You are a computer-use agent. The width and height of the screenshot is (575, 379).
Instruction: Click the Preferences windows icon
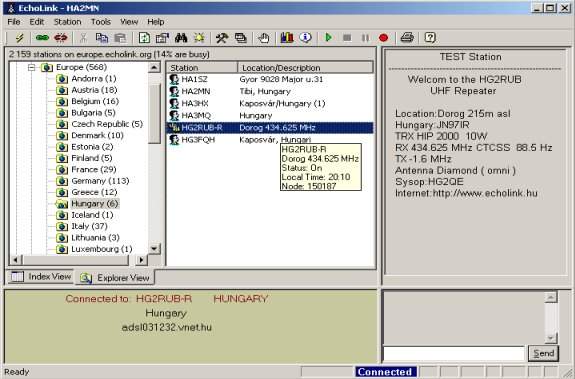241,37
